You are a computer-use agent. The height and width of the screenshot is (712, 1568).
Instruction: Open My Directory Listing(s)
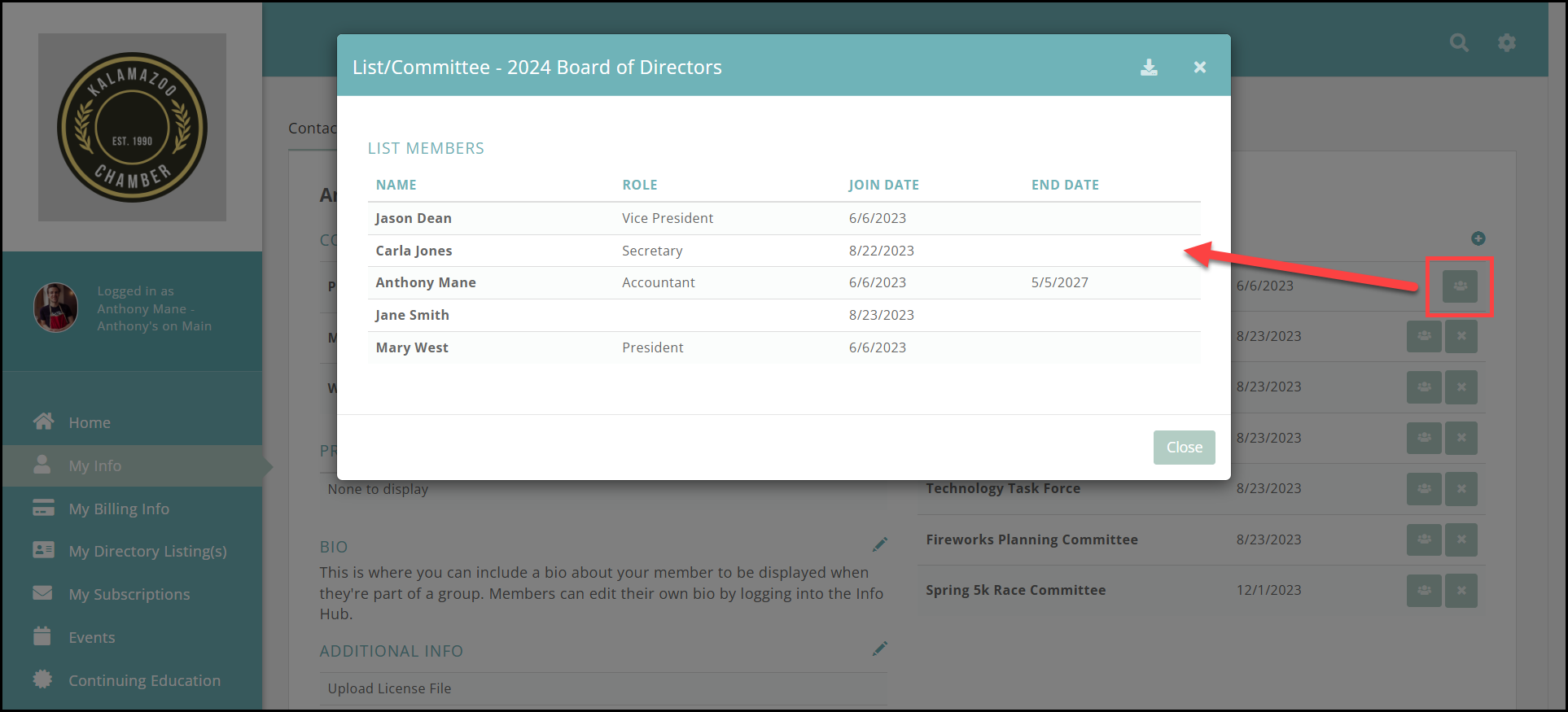tap(147, 551)
